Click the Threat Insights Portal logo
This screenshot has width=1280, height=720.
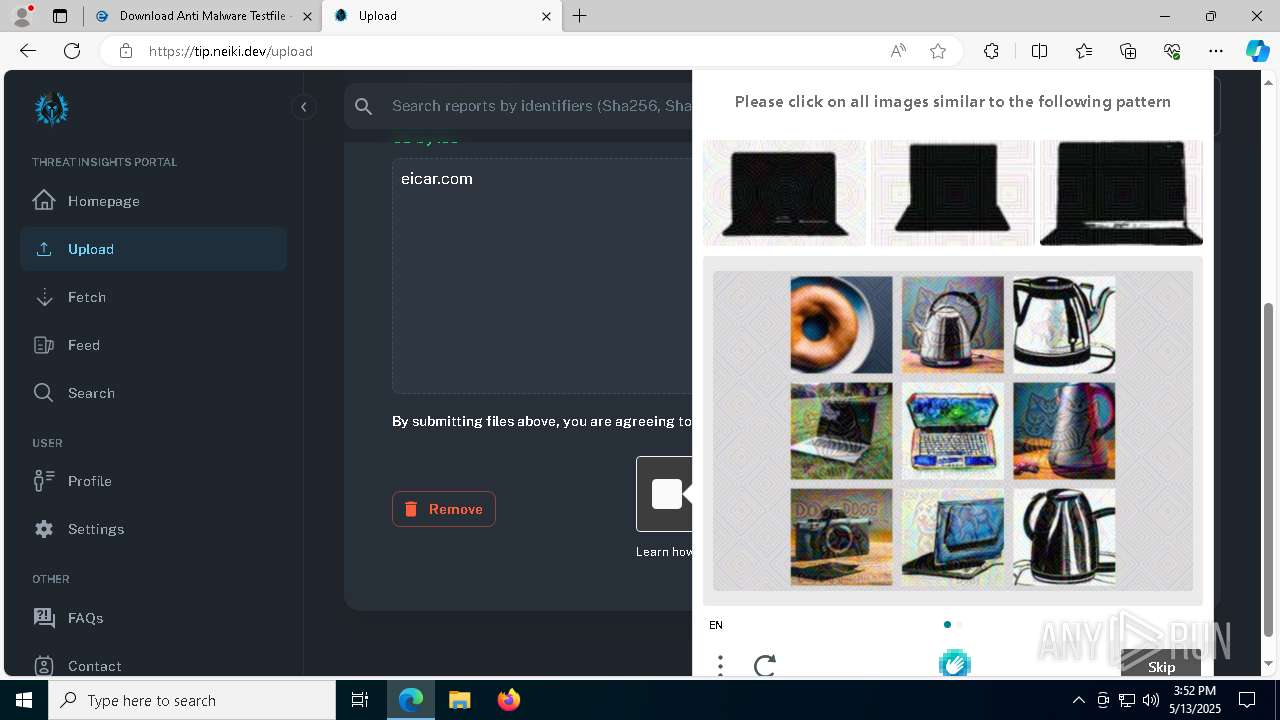point(51,108)
